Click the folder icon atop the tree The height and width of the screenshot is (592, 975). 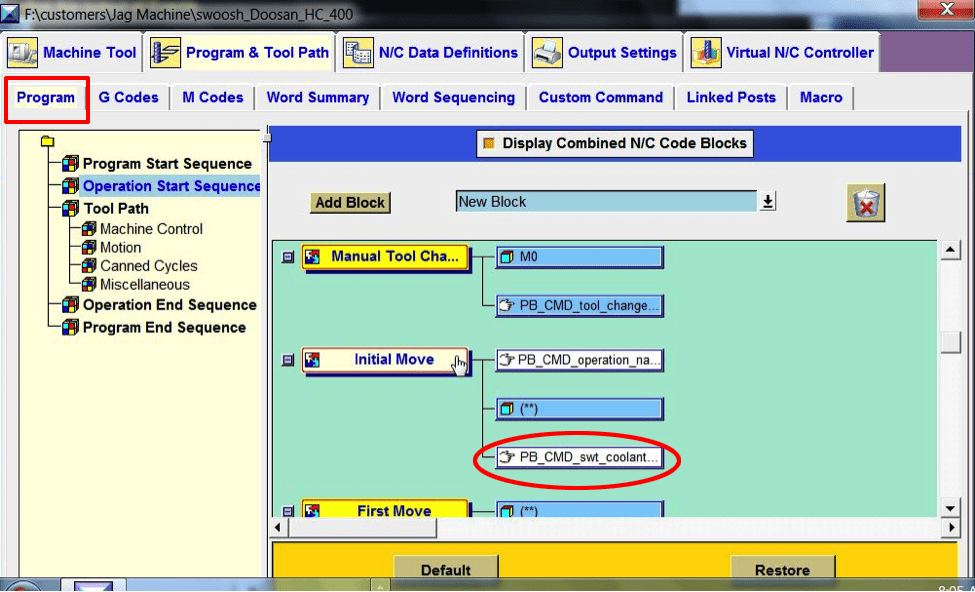pos(48,142)
